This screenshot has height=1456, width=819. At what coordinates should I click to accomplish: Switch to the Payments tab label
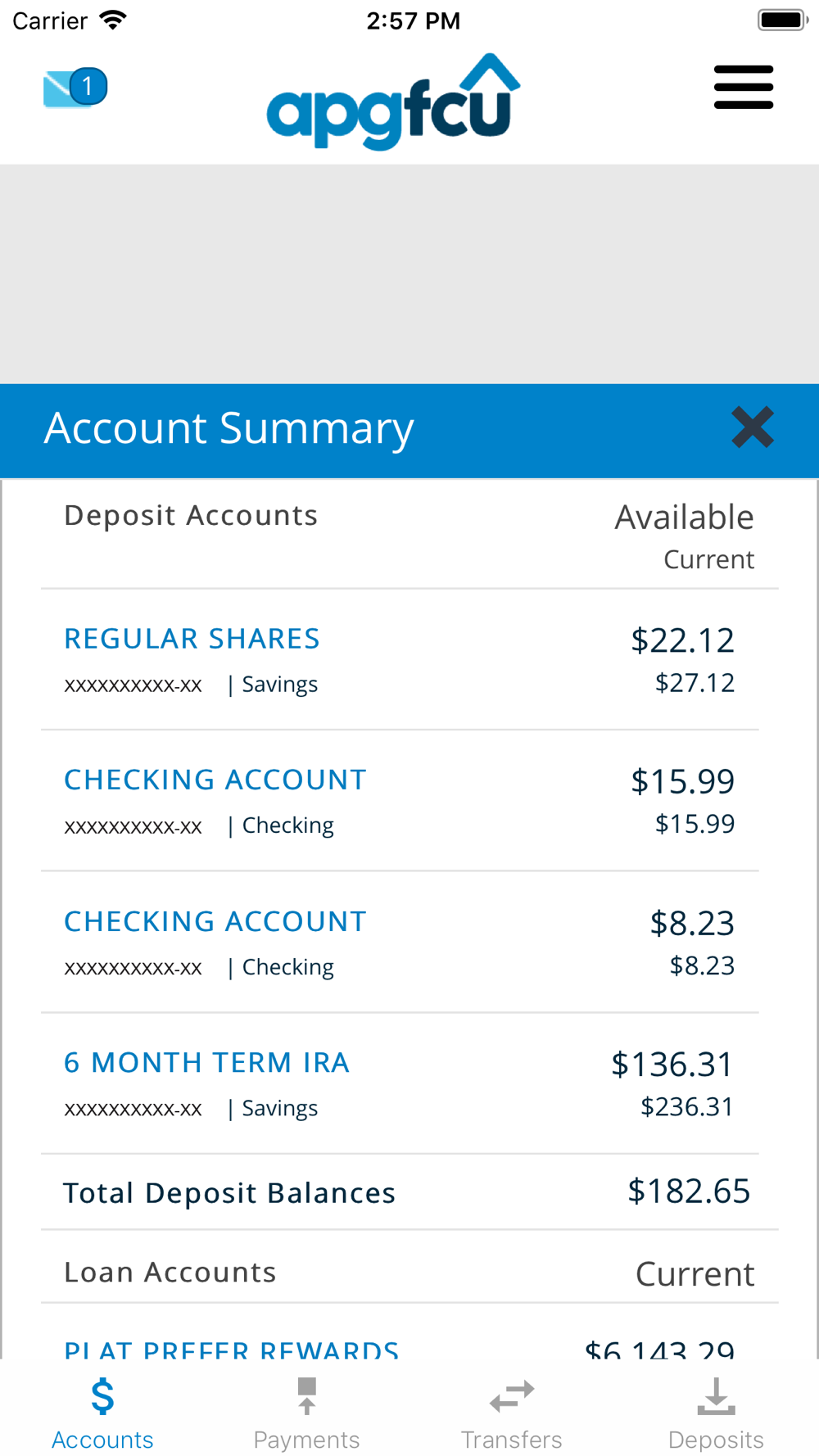click(x=307, y=1440)
